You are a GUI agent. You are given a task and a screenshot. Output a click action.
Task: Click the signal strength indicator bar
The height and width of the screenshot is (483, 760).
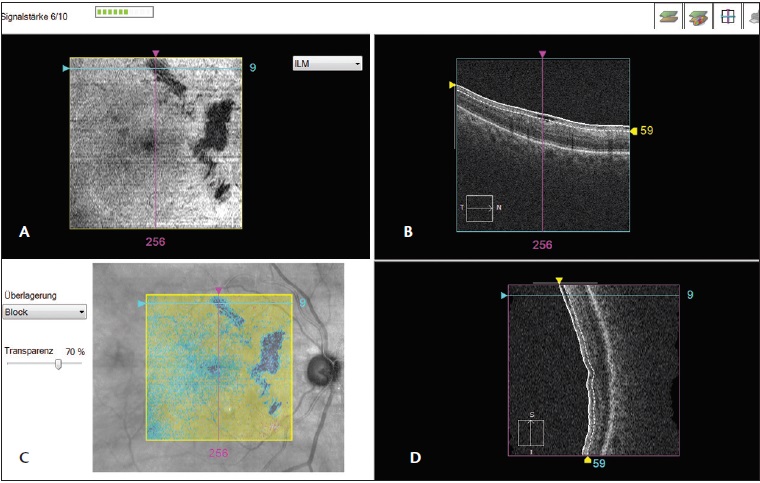(124, 13)
